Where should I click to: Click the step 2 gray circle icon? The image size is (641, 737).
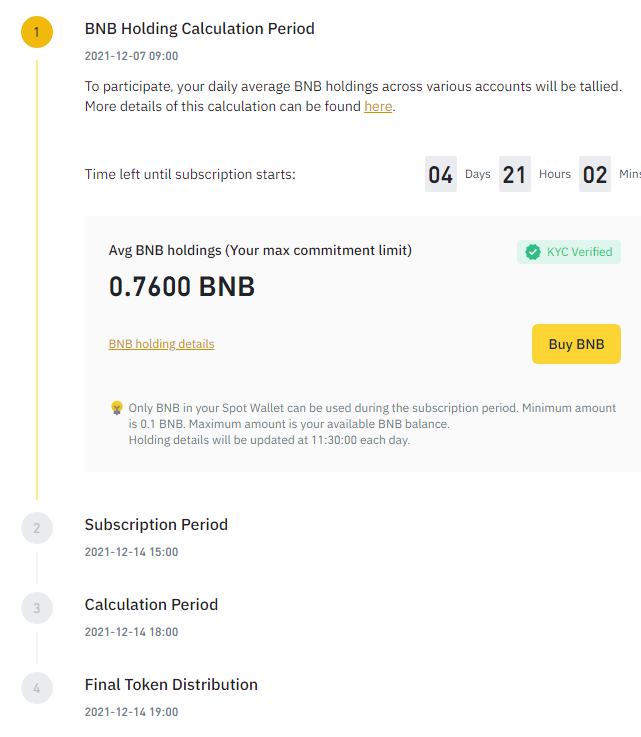click(37, 528)
